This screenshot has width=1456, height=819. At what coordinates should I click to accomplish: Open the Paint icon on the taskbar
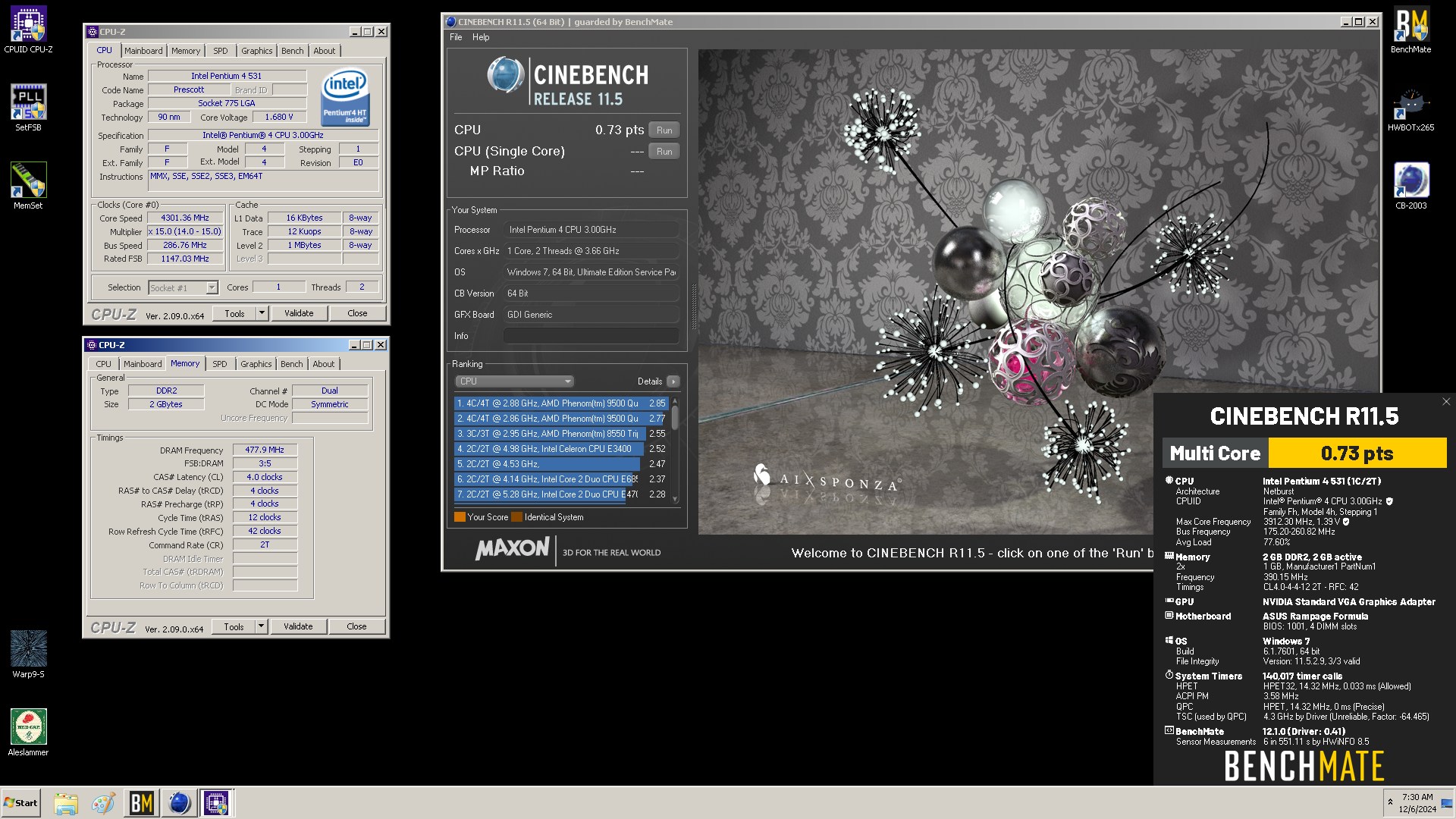click(x=103, y=803)
